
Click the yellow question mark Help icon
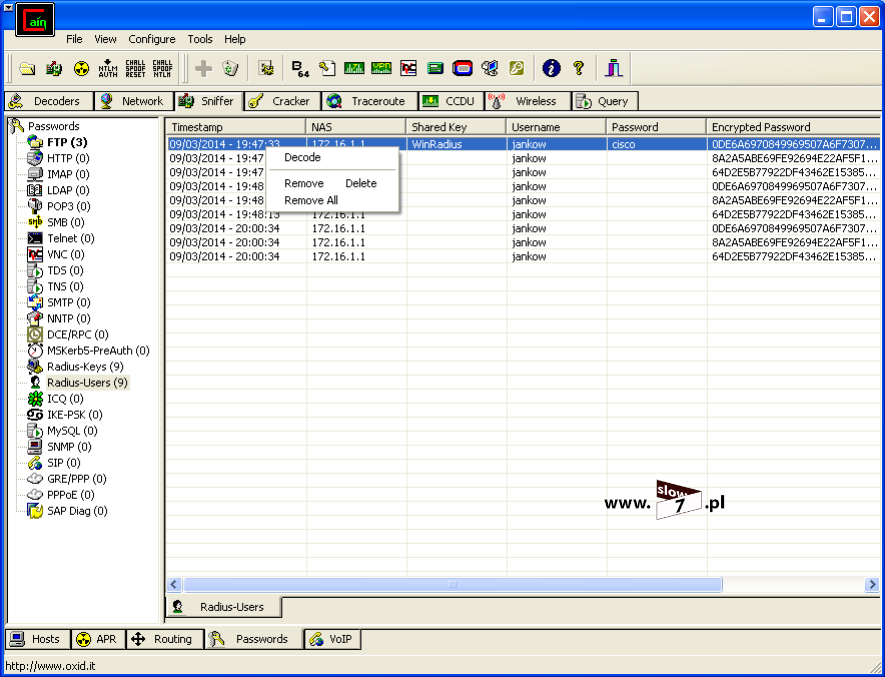click(x=579, y=69)
